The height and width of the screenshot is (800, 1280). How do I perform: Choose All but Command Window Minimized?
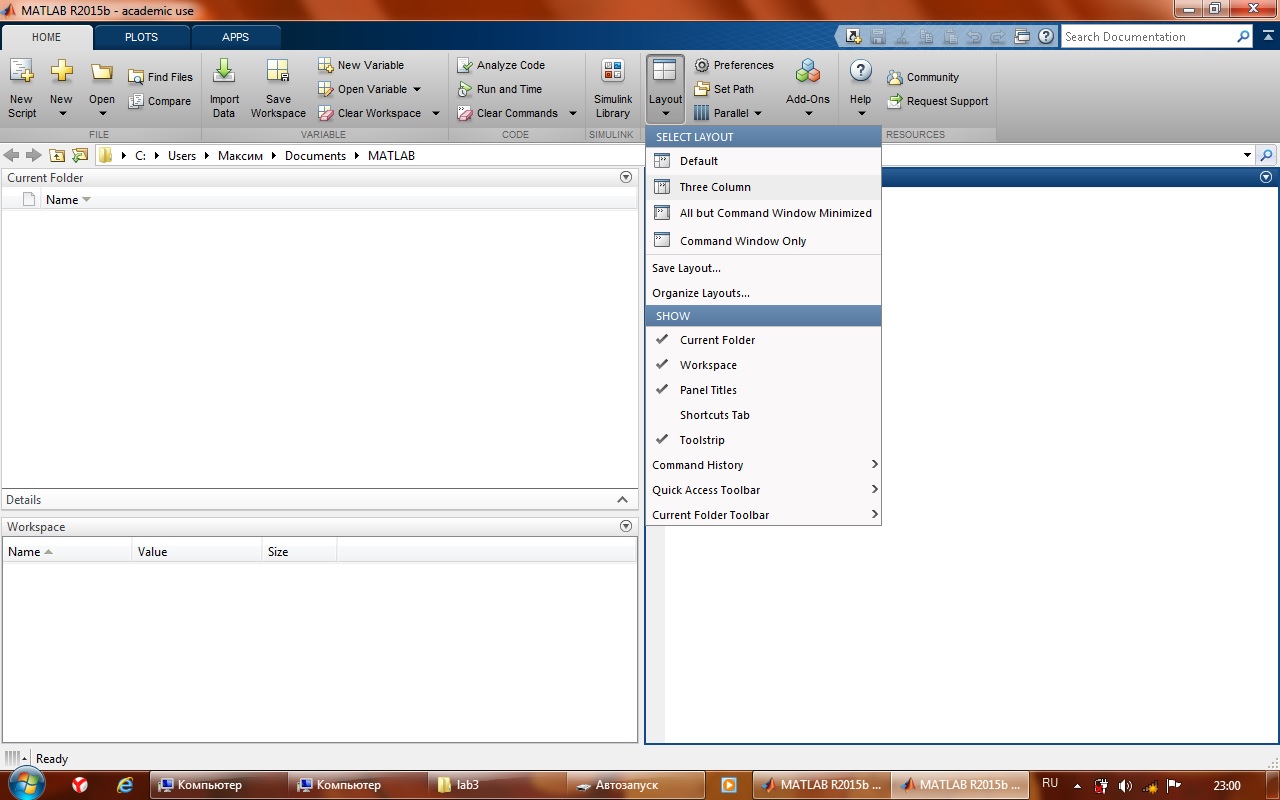[763, 213]
